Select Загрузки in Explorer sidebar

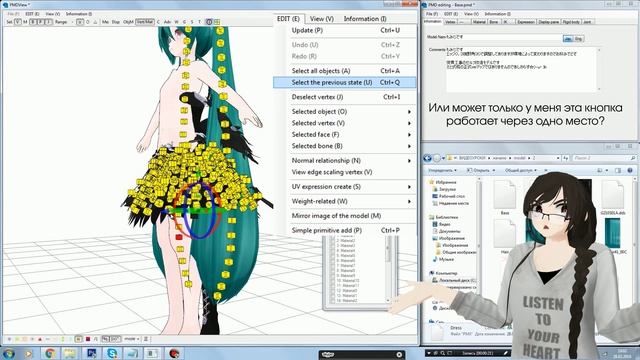(447, 189)
